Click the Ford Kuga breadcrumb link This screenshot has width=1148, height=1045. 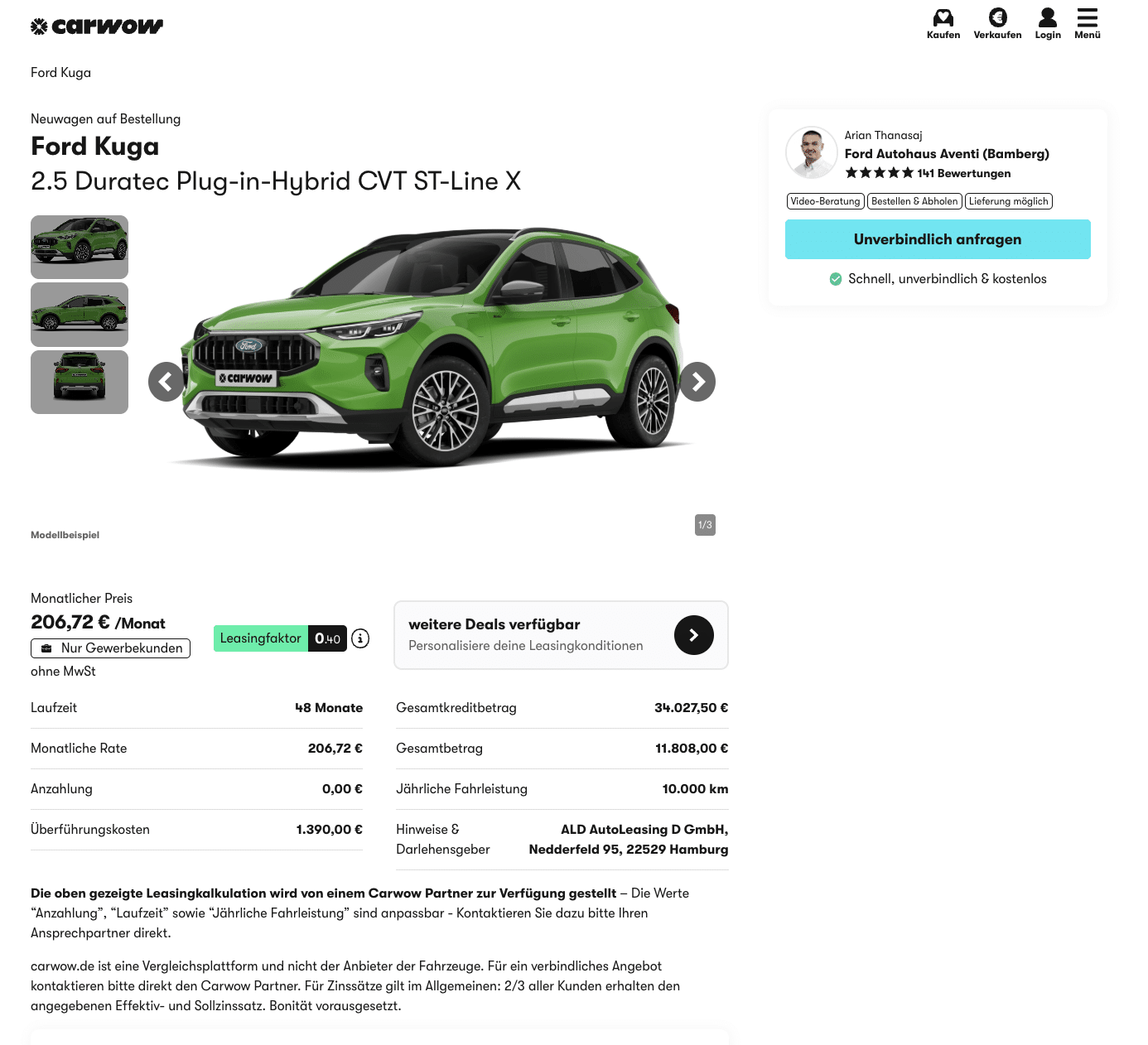60,73
